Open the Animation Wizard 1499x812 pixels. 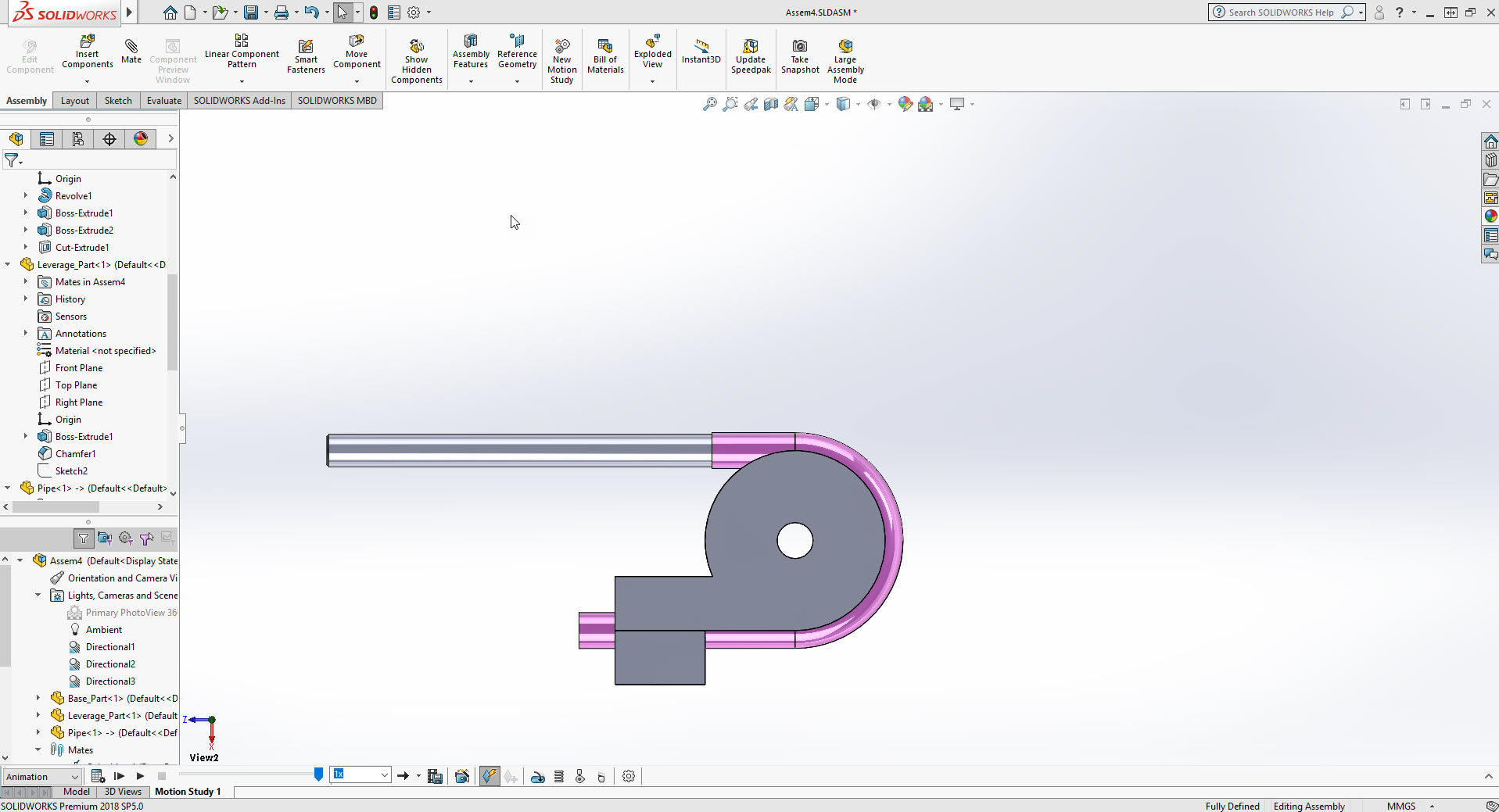pyautogui.click(x=462, y=775)
